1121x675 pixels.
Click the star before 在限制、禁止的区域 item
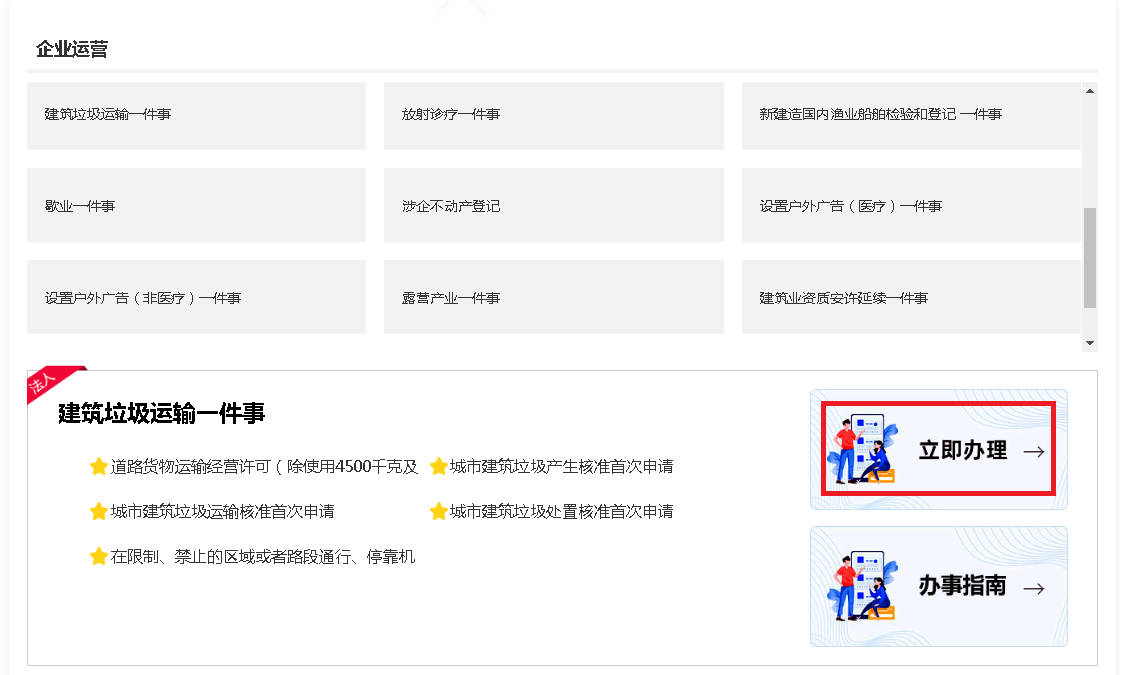click(97, 556)
